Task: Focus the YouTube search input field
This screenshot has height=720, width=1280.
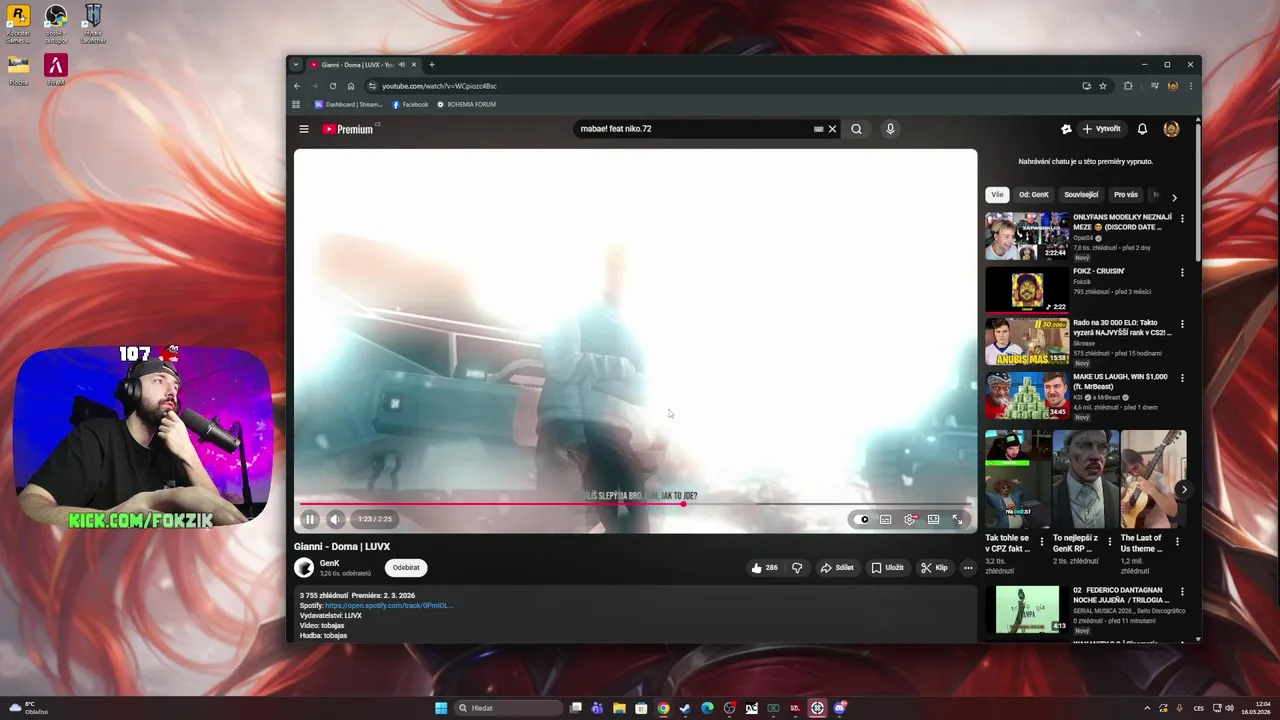Action: pos(695,129)
